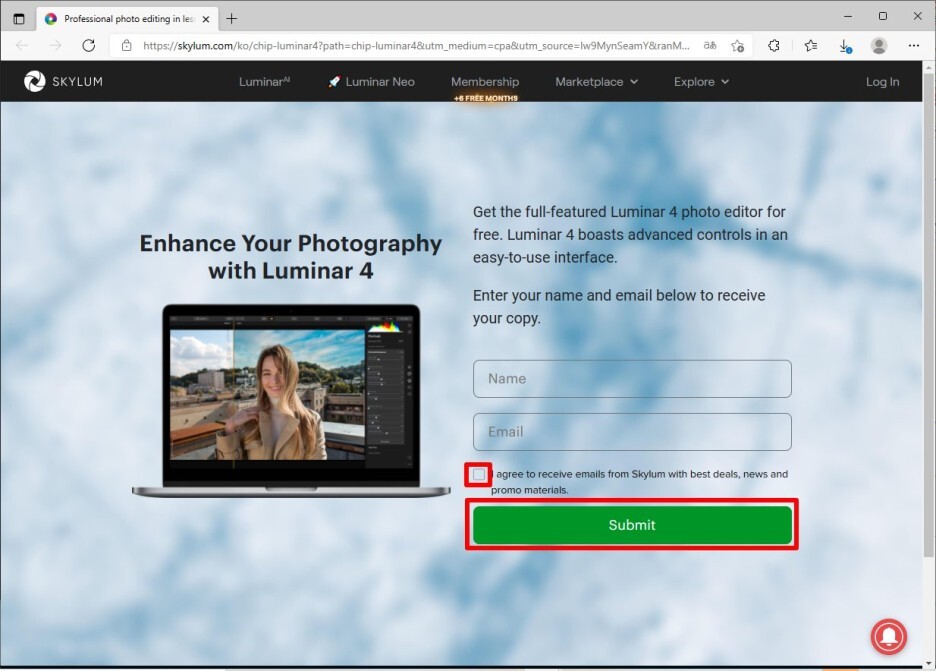Click the profile avatar icon

pos(879,45)
